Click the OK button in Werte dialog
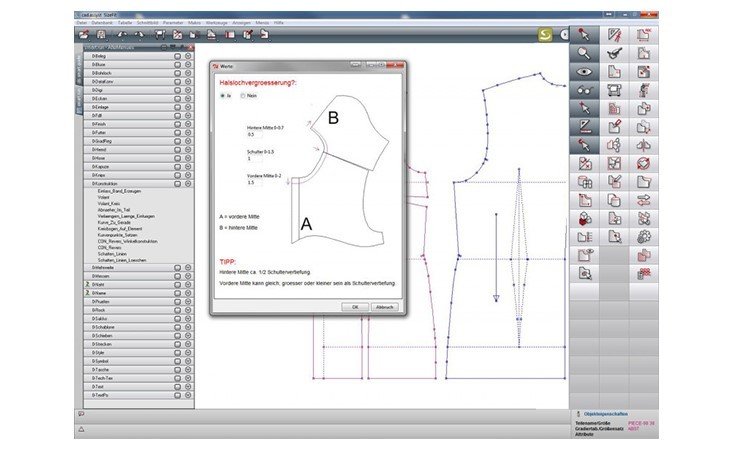 coord(354,306)
